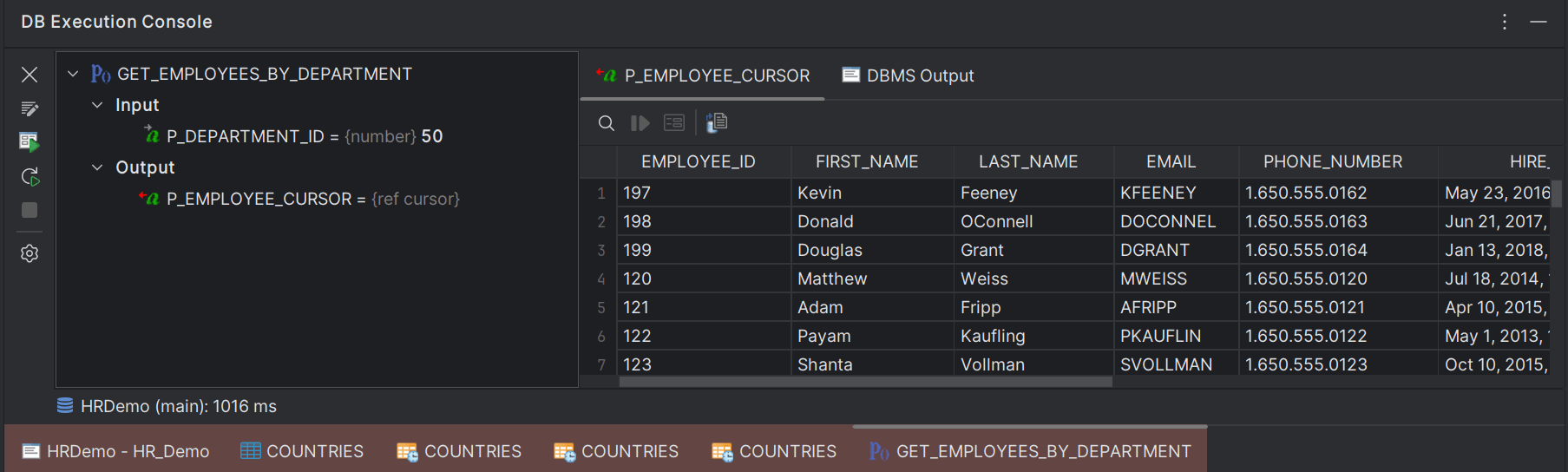The width and height of the screenshot is (1568, 472).
Task: Minimize the DB Execution Console panel
Action: click(x=1538, y=22)
